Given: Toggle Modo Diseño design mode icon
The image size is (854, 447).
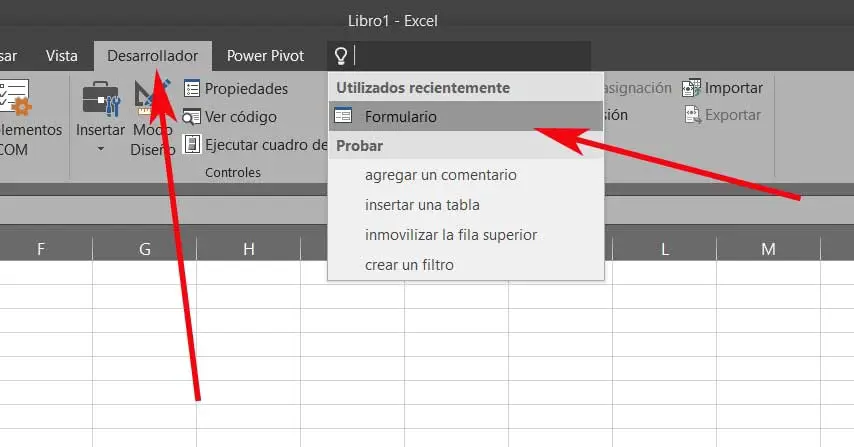Looking at the screenshot, I should (151, 97).
